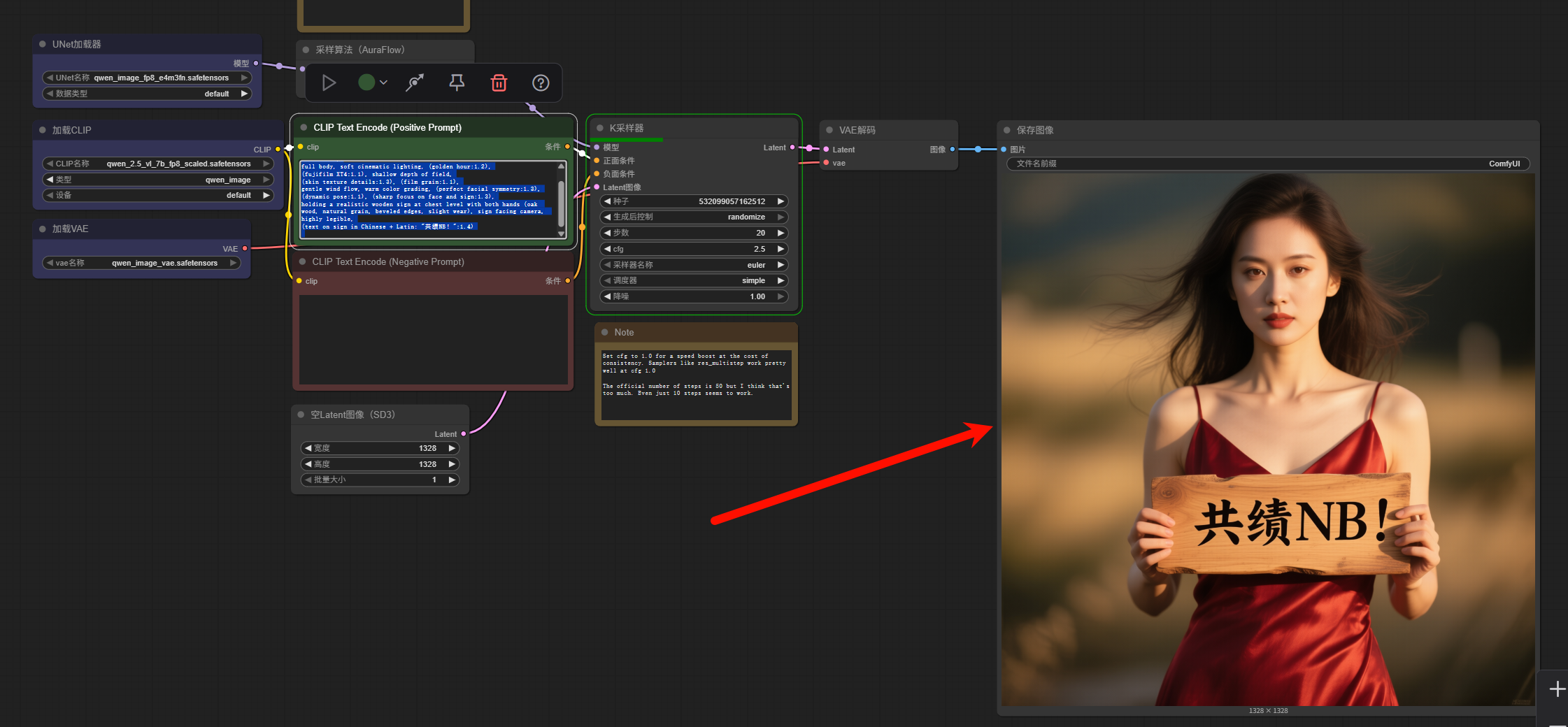The height and width of the screenshot is (727, 1568).
Task: Click the bypass node icon in toolbar
Action: pos(415,83)
